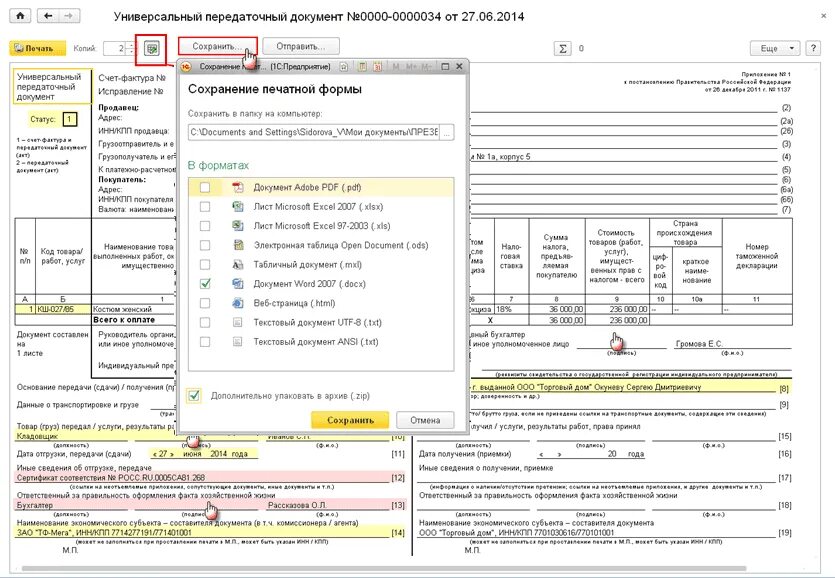The height and width of the screenshot is (578, 835).
Task: Check Лист Microsoft Excel 97-2003 (.xls) format
Action: 205,226
